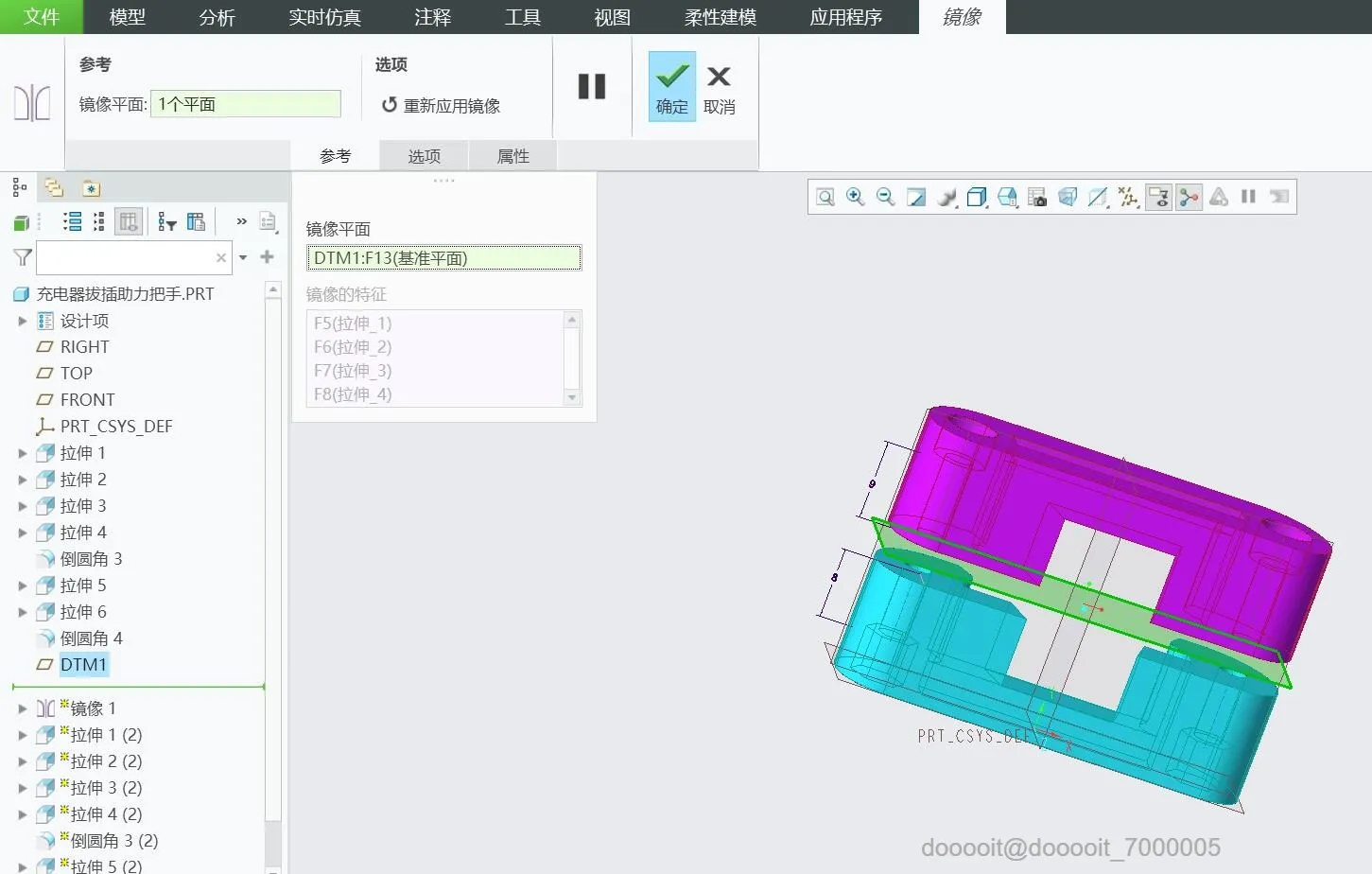Switch to the Model Tree tab icon
Screen dimensions: 1372x874
[20, 187]
